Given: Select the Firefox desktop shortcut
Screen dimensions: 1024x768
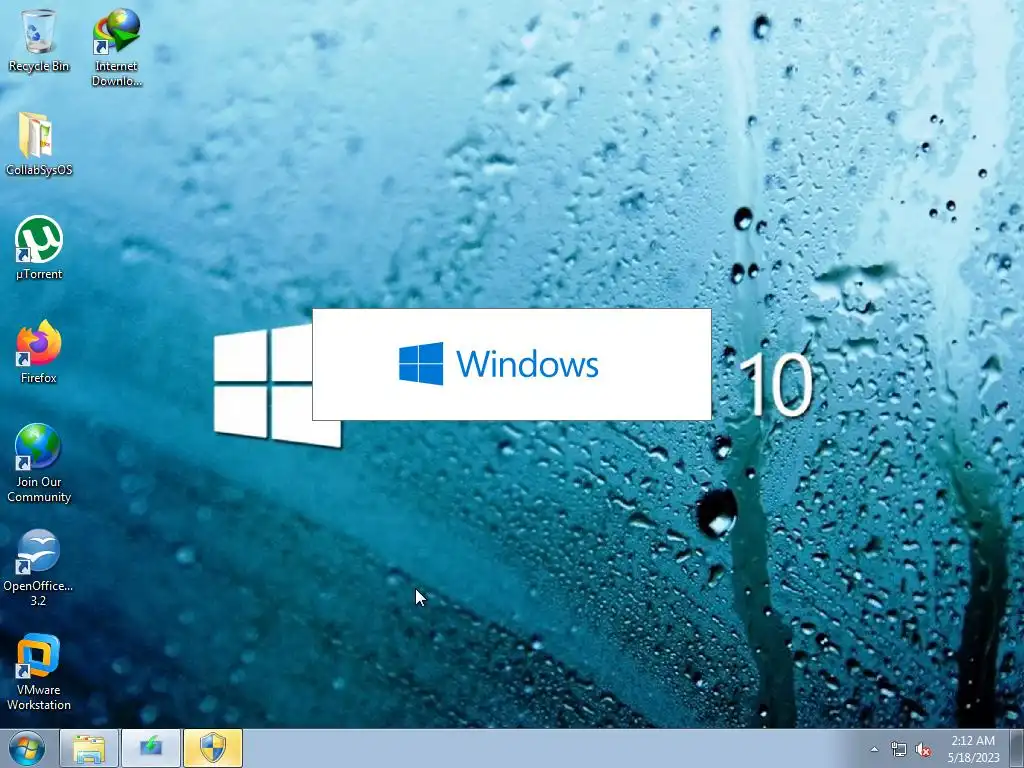Looking at the screenshot, I should (x=39, y=351).
